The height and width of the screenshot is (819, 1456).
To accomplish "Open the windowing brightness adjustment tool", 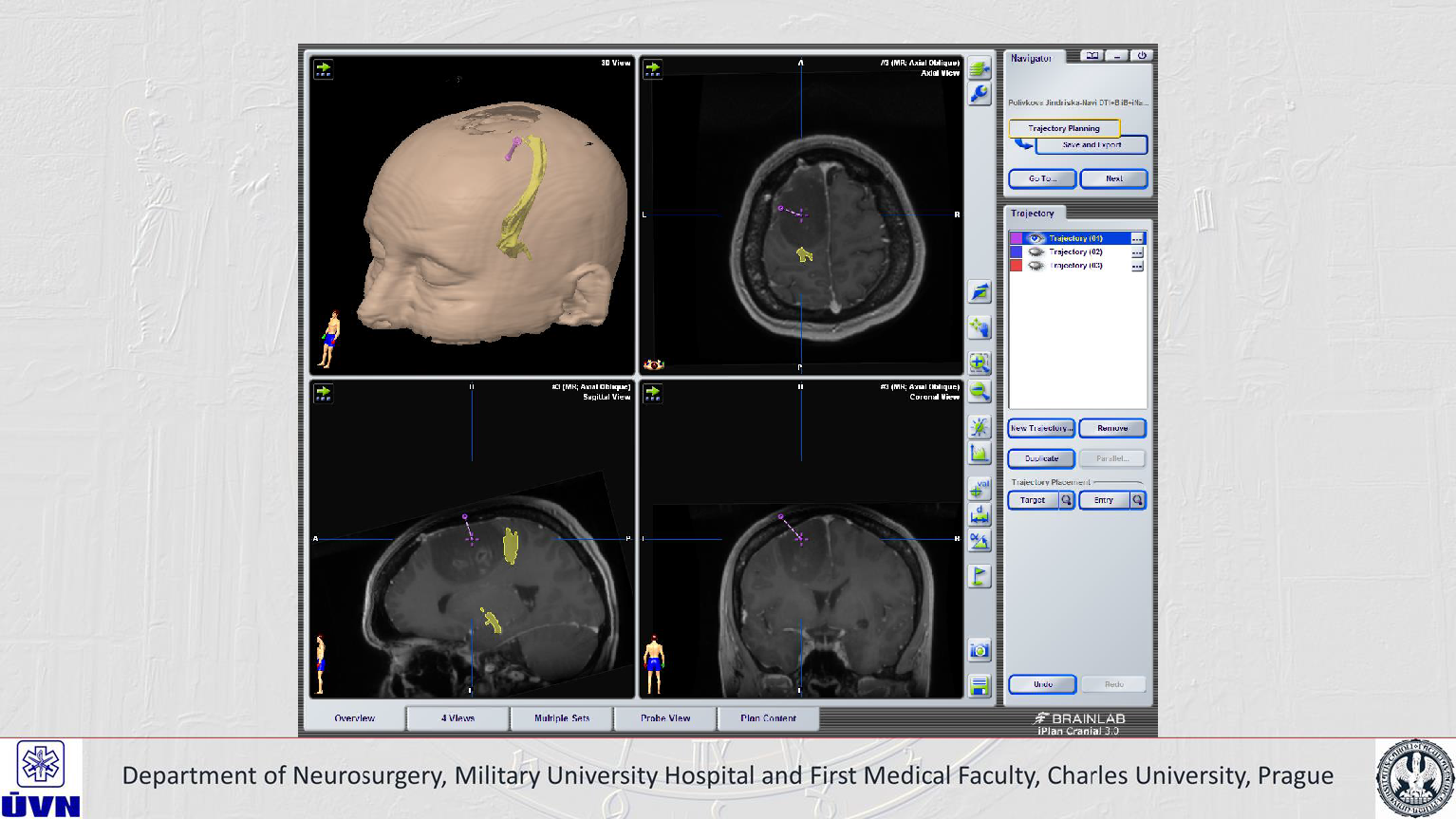I will tap(980, 427).
